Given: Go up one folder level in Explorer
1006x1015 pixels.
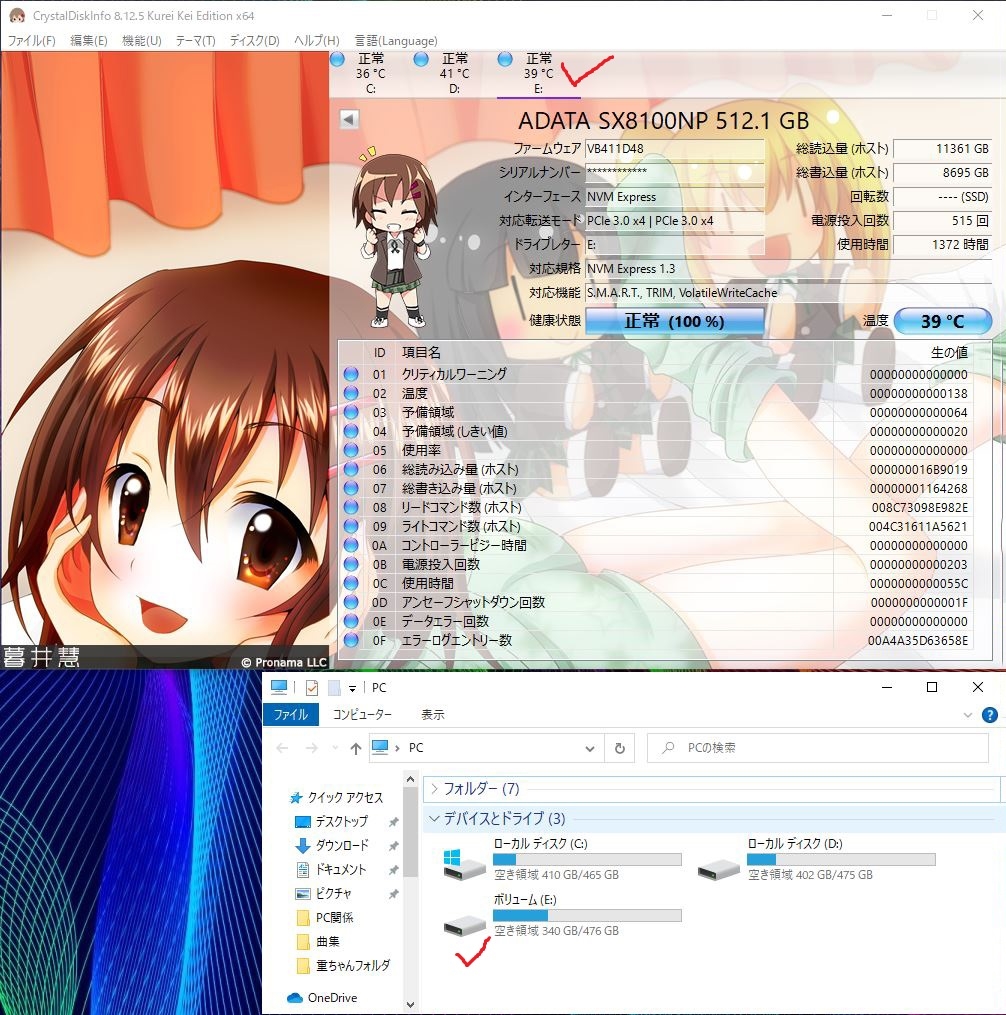Looking at the screenshot, I should point(355,748).
